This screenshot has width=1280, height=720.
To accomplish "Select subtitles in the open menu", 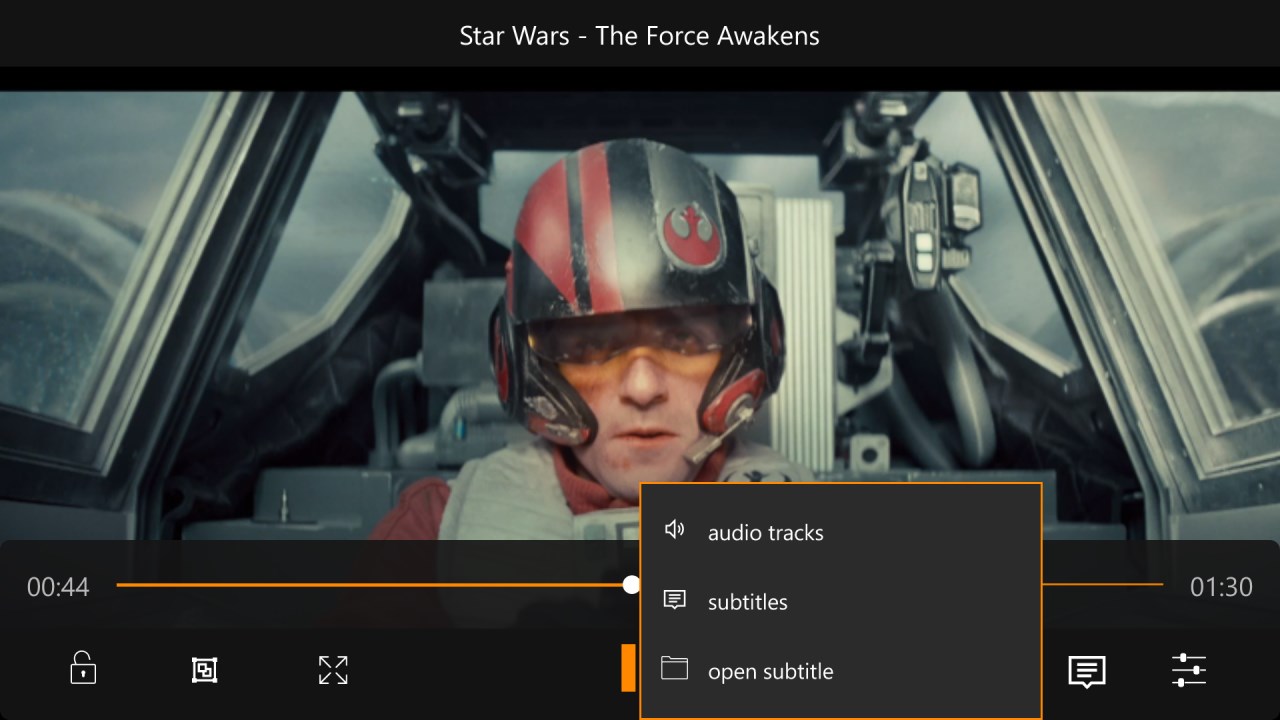I will [x=748, y=601].
